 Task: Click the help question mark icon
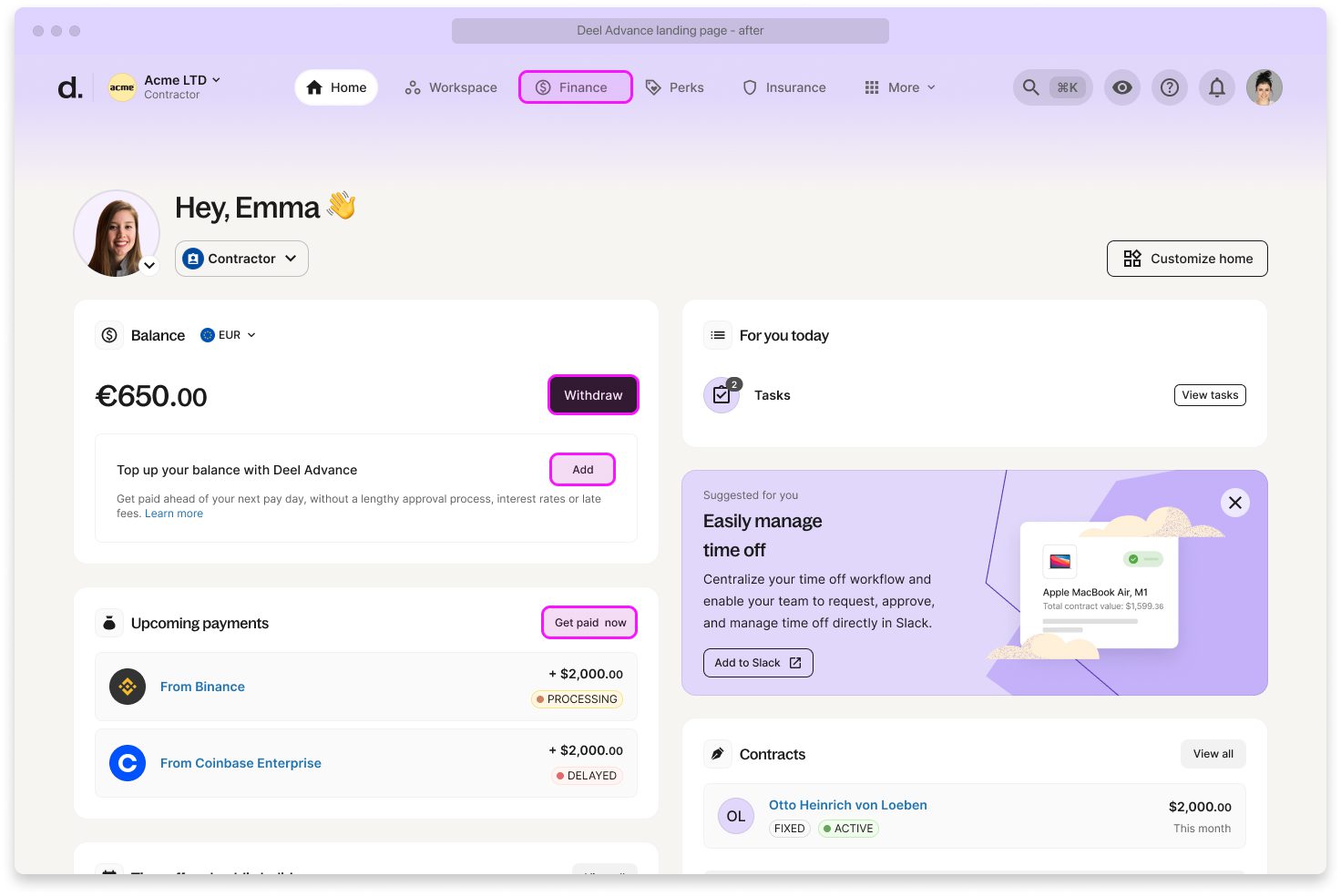tap(1169, 87)
